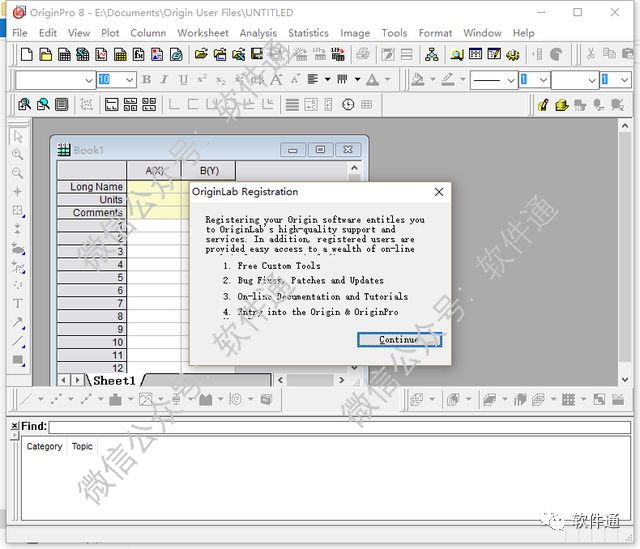Select the Line drawing tool
This screenshot has height=549, width=640.
pyautogui.click(x=18, y=341)
